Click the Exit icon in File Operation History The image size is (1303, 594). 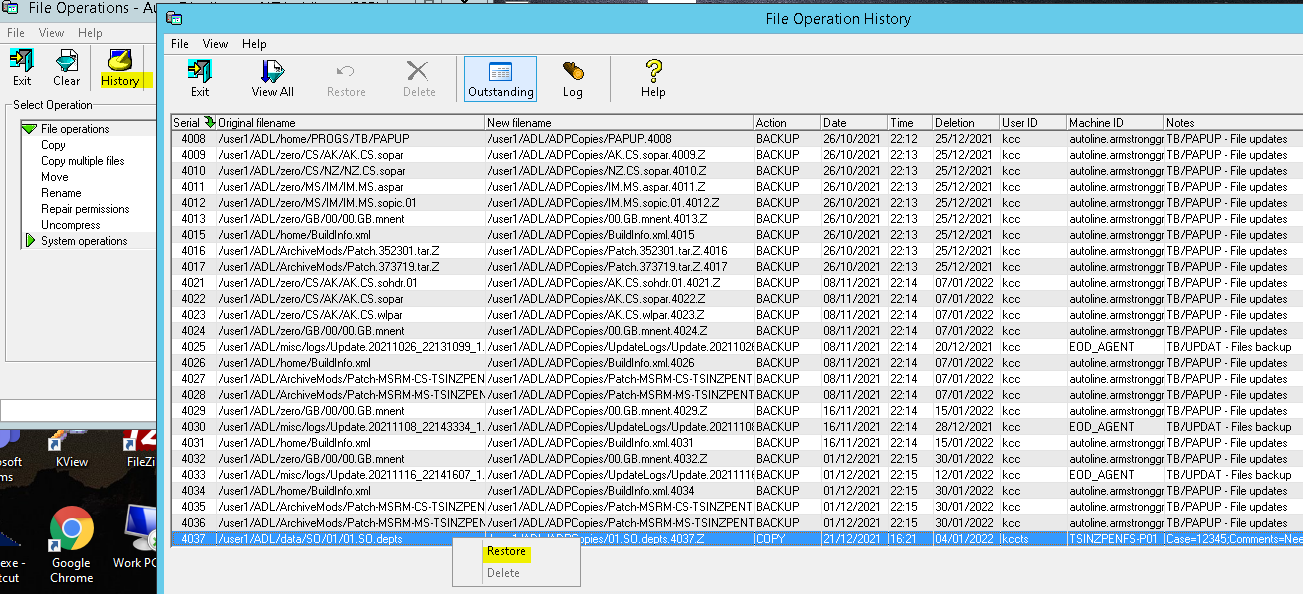(200, 78)
